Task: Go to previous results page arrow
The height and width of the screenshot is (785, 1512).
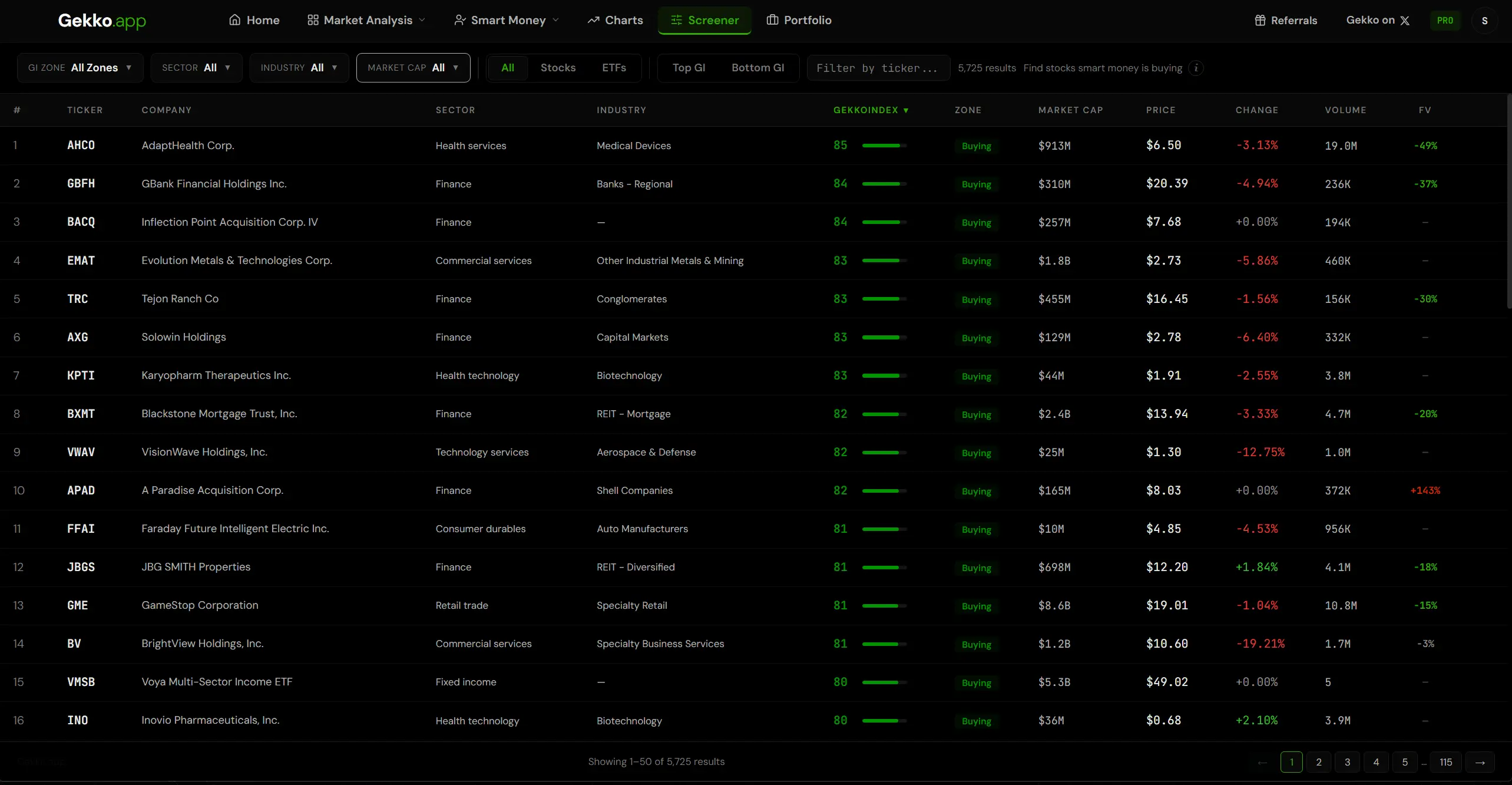Action: click(1262, 762)
